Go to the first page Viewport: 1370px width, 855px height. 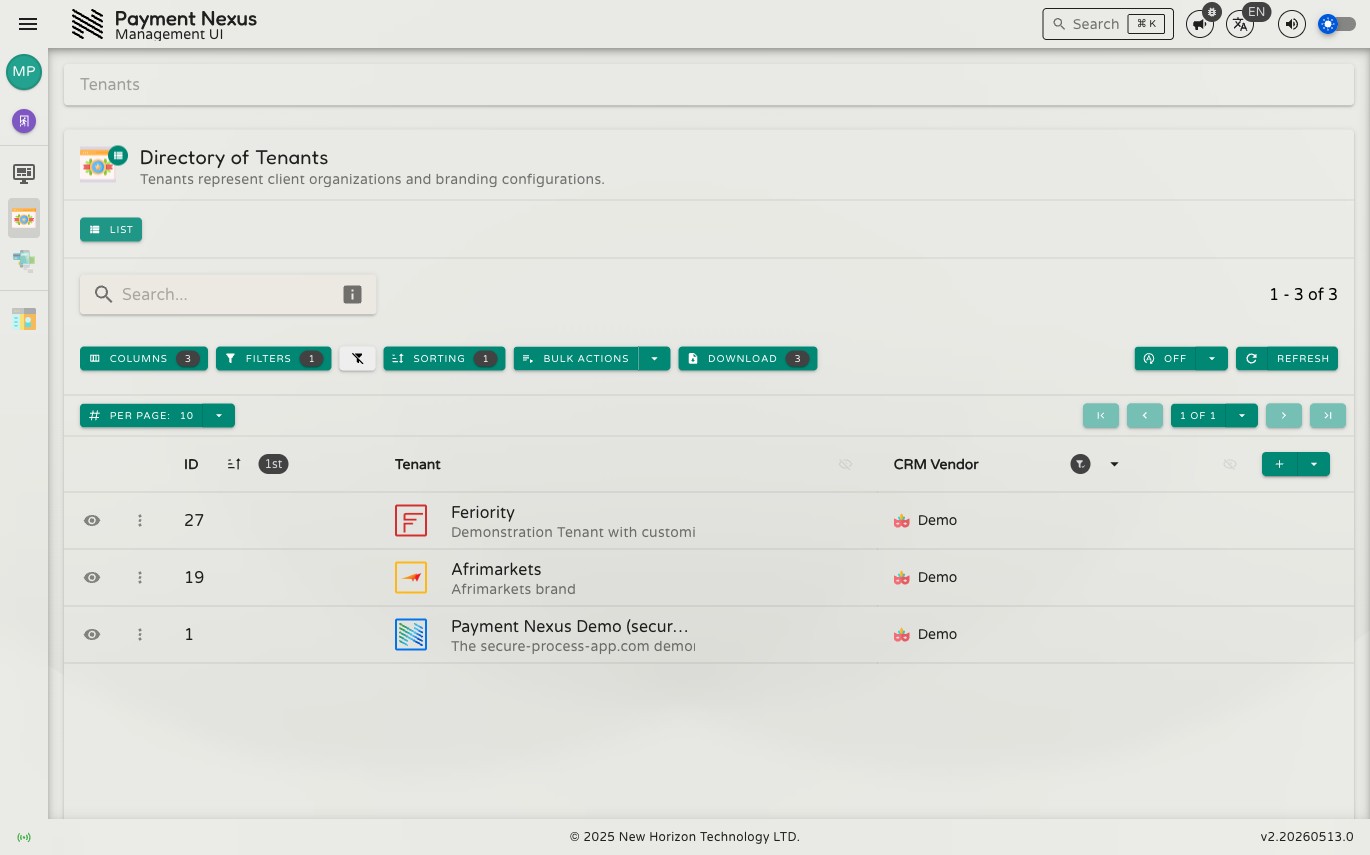coord(1101,415)
